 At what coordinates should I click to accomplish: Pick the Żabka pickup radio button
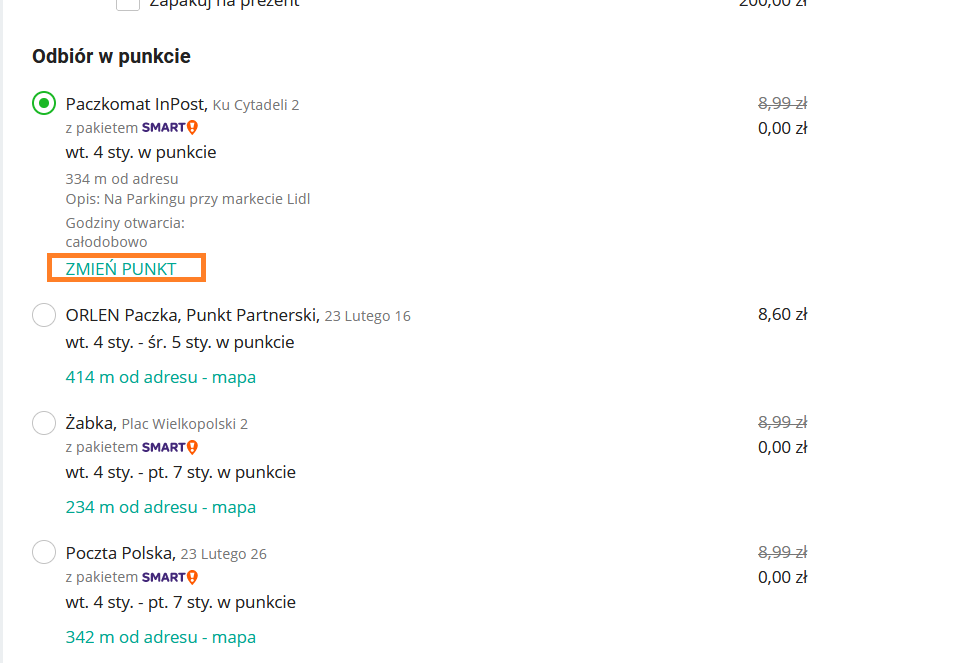[x=44, y=423]
